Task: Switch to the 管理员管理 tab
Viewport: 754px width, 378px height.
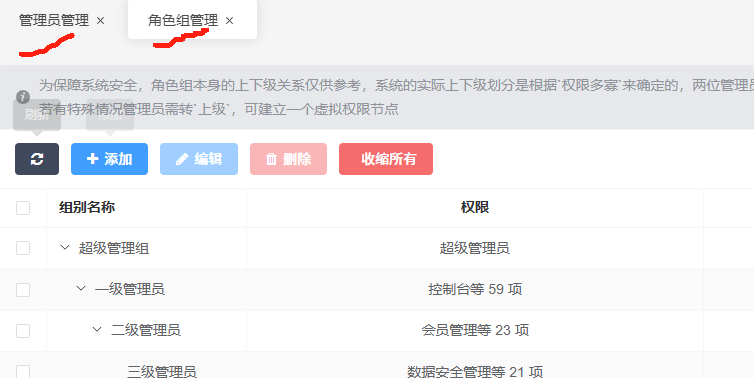Action: click(x=54, y=20)
